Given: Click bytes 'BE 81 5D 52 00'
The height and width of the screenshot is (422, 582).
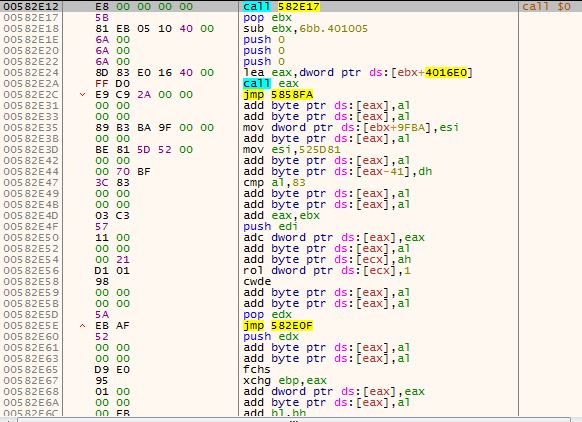Looking at the screenshot, I should [144, 150].
